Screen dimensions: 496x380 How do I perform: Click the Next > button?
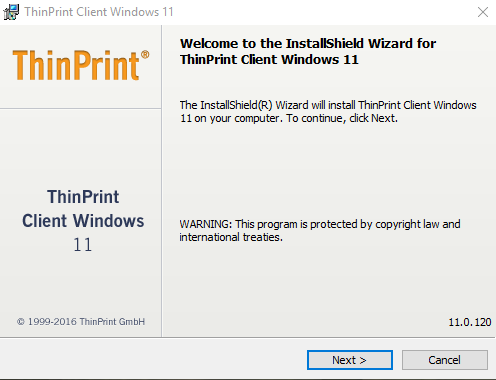coord(350,360)
